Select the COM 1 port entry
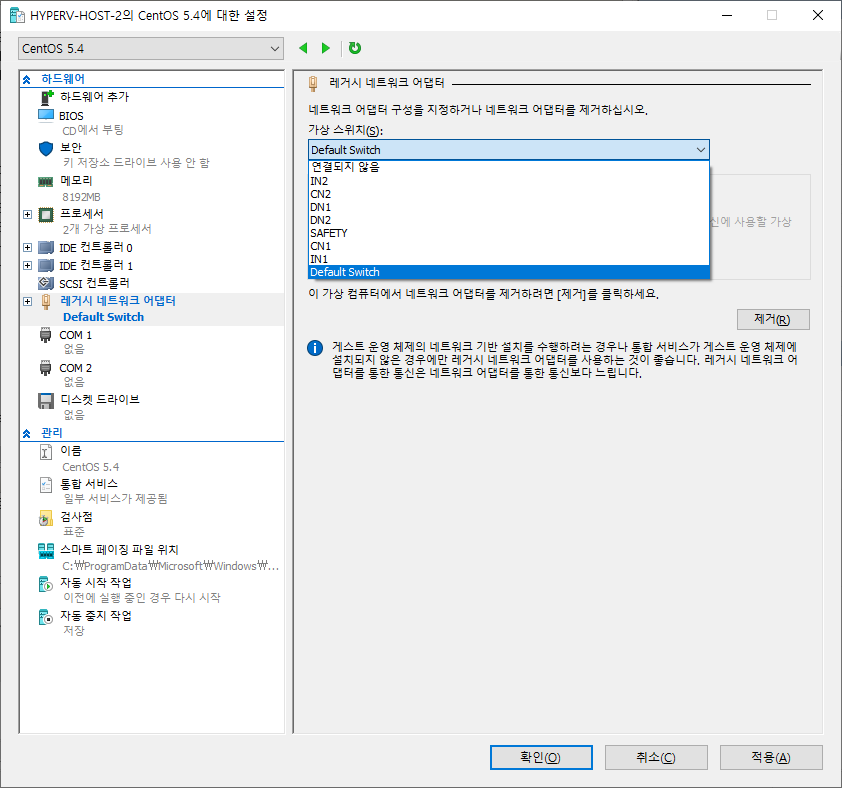Image resolution: width=842 pixels, height=788 pixels. click(x=75, y=335)
